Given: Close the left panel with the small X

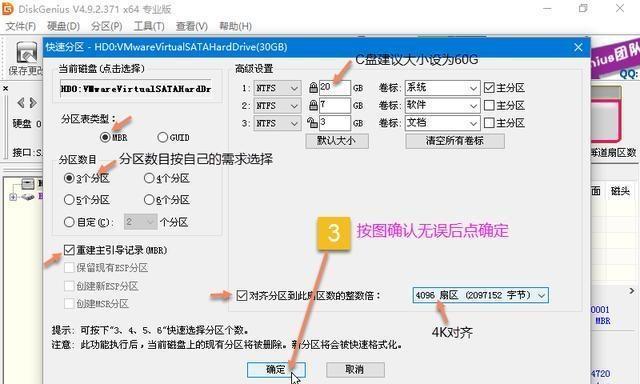Looking at the screenshot, I should 5,88.
